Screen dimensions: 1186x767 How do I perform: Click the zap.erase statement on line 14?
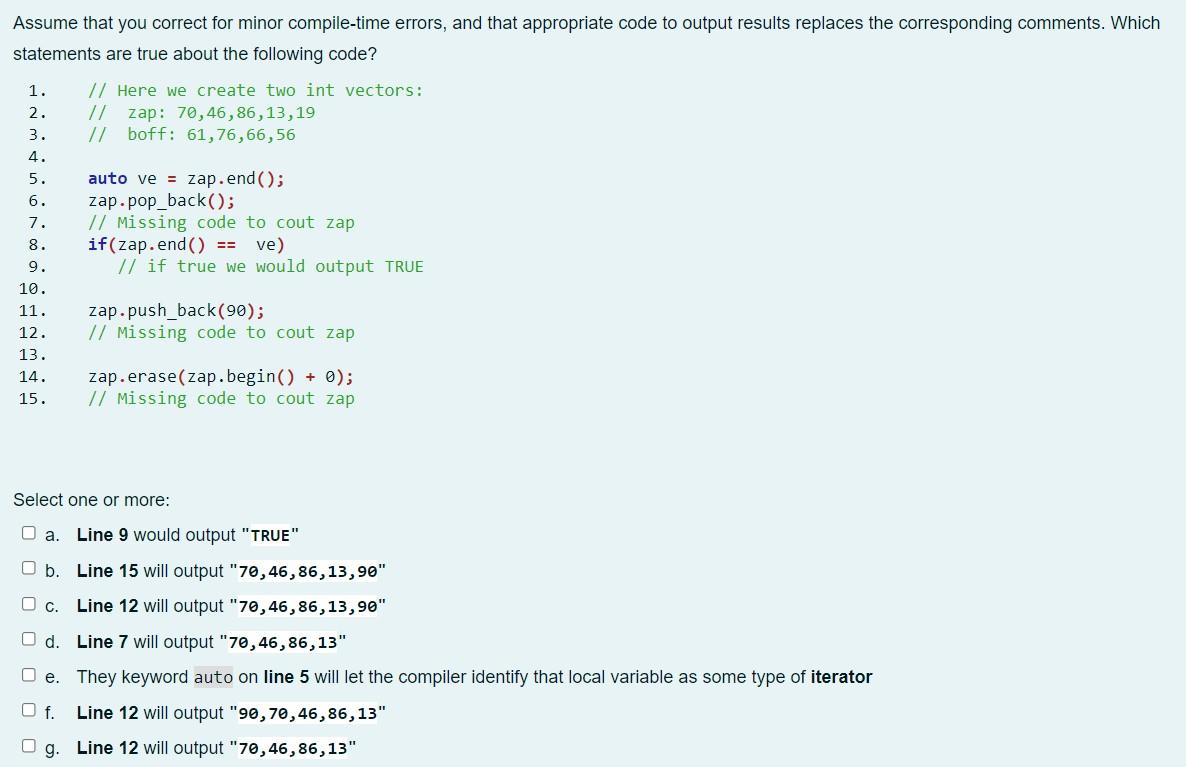tap(220, 376)
